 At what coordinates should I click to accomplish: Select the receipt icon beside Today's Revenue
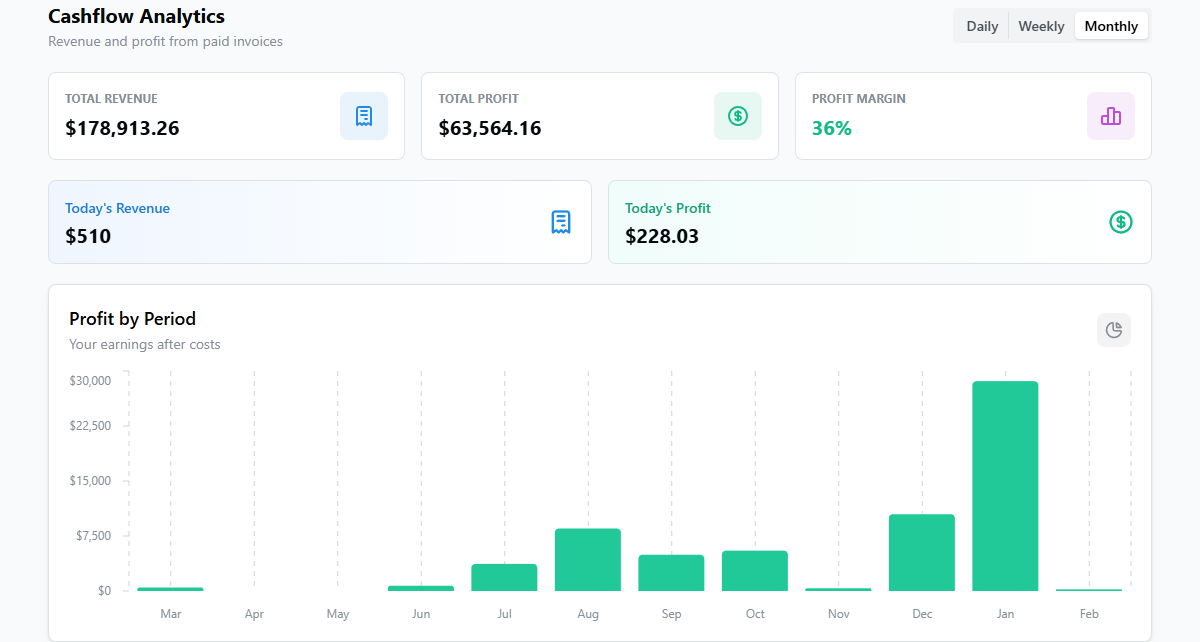561,222
